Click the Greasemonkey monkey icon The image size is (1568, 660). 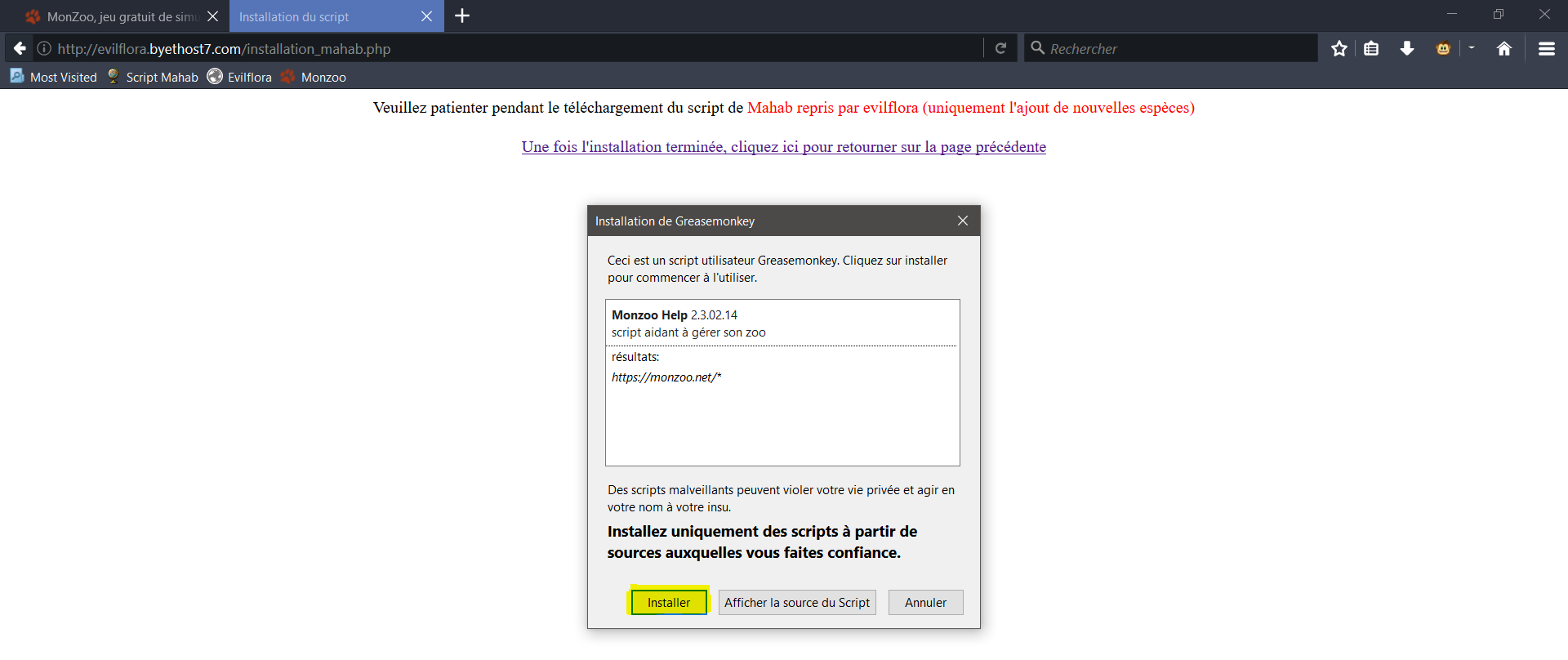1444,48
